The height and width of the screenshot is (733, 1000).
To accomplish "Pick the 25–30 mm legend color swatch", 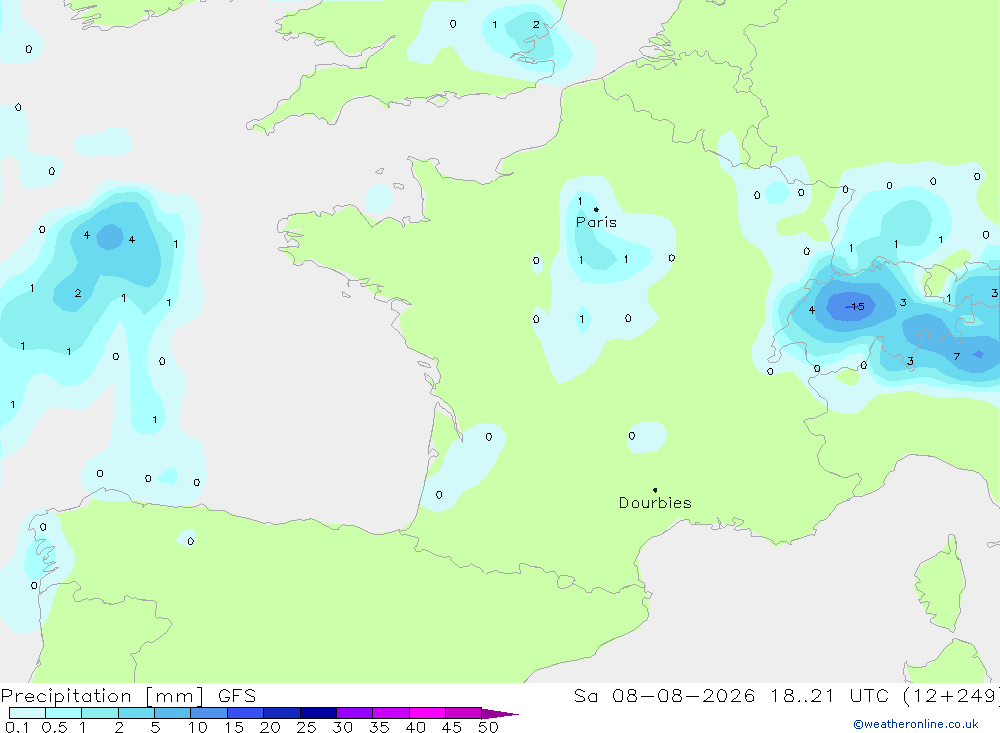I will pyautogui.click(x=318, y=713).
